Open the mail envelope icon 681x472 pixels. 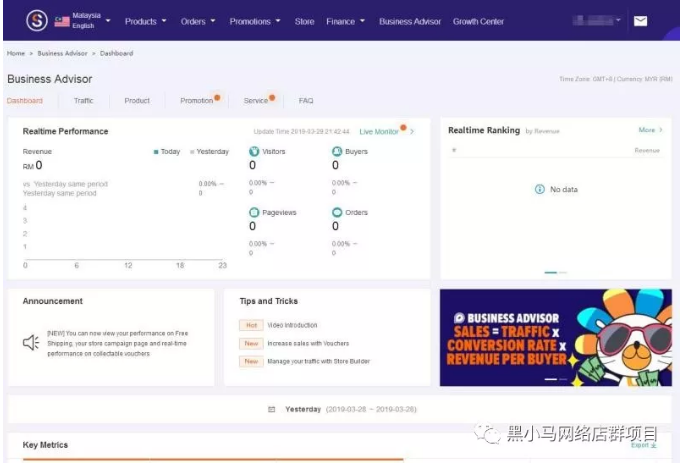(x=640, y=21)
